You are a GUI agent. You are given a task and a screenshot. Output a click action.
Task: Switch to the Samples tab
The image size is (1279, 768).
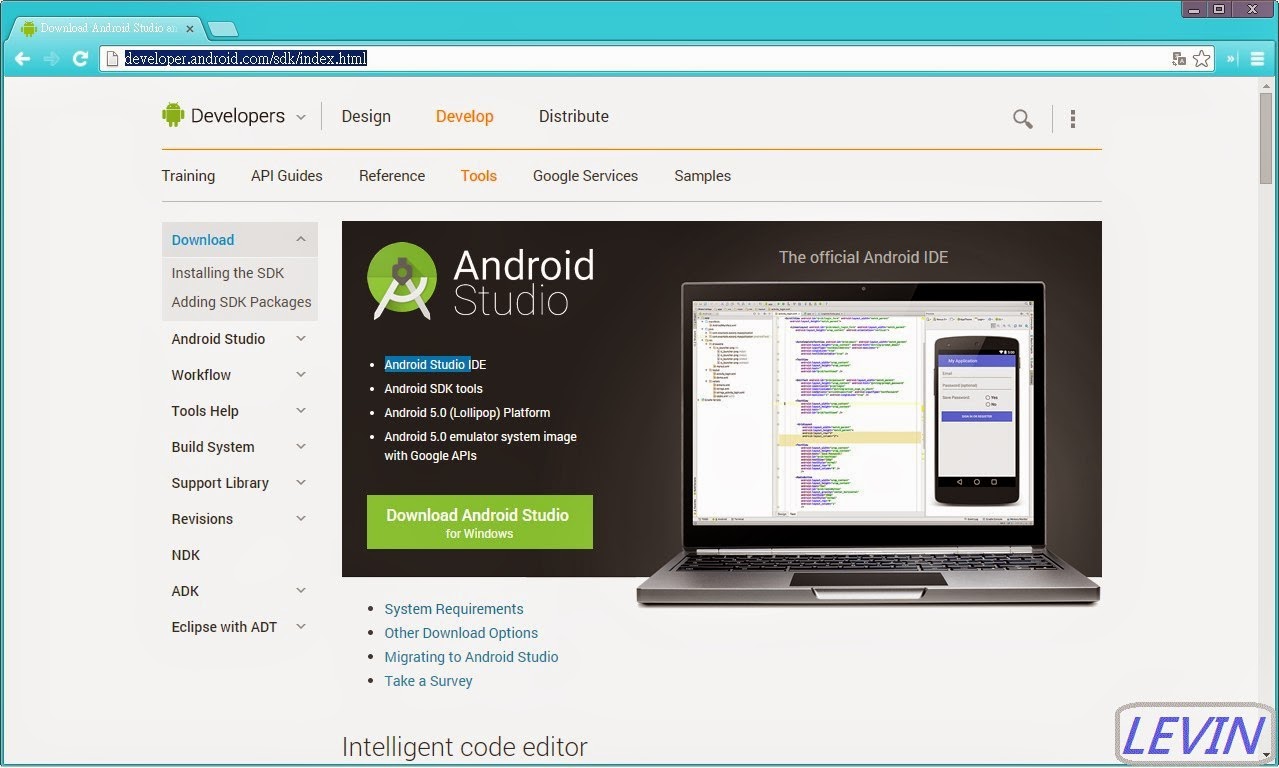point(702,176)
